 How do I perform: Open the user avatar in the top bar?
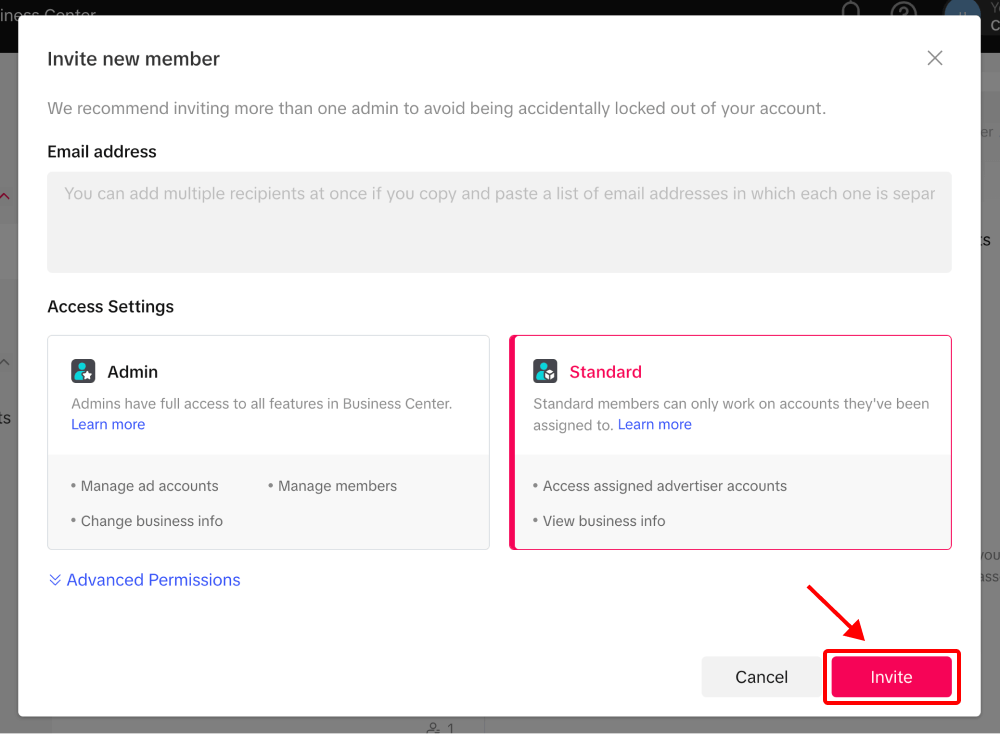962,9
